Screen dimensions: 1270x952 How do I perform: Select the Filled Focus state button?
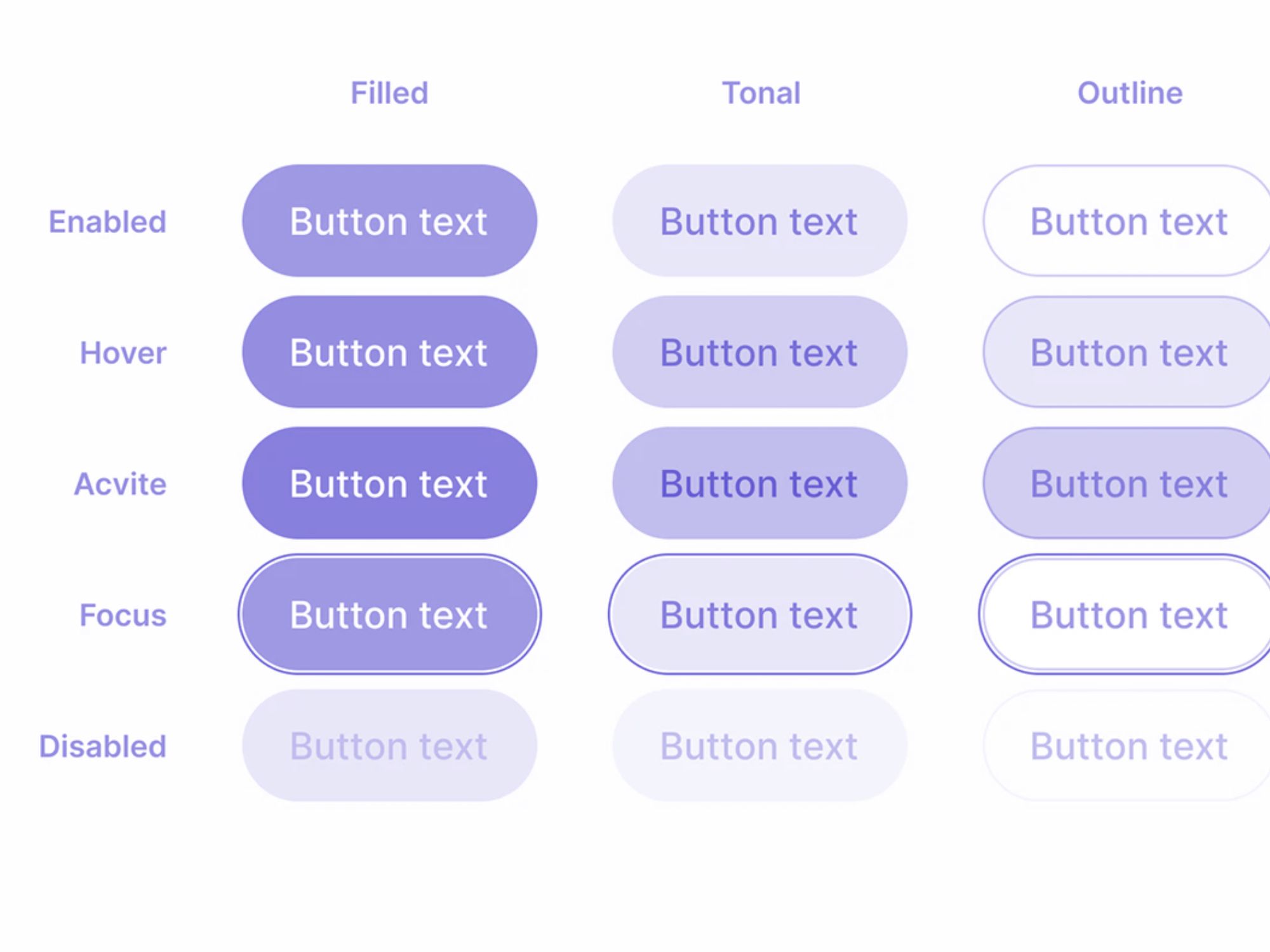pos(389,614)
